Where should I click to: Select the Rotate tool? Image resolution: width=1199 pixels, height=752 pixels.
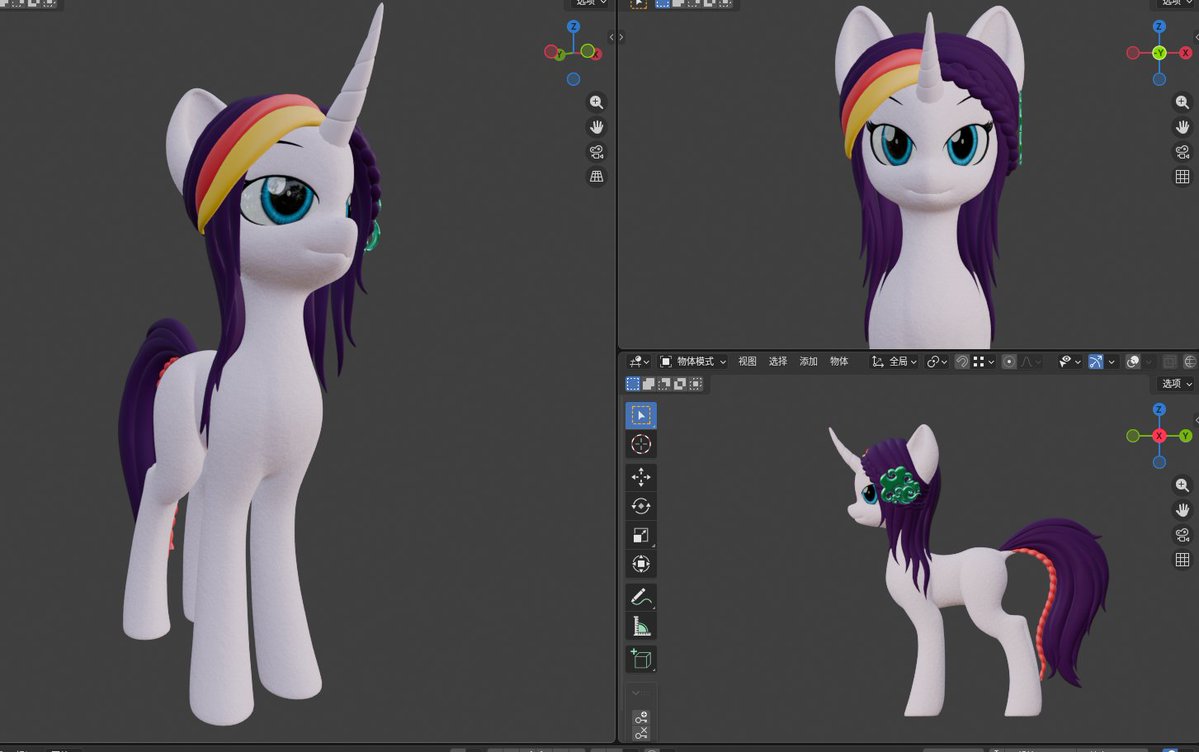(641, 506)
